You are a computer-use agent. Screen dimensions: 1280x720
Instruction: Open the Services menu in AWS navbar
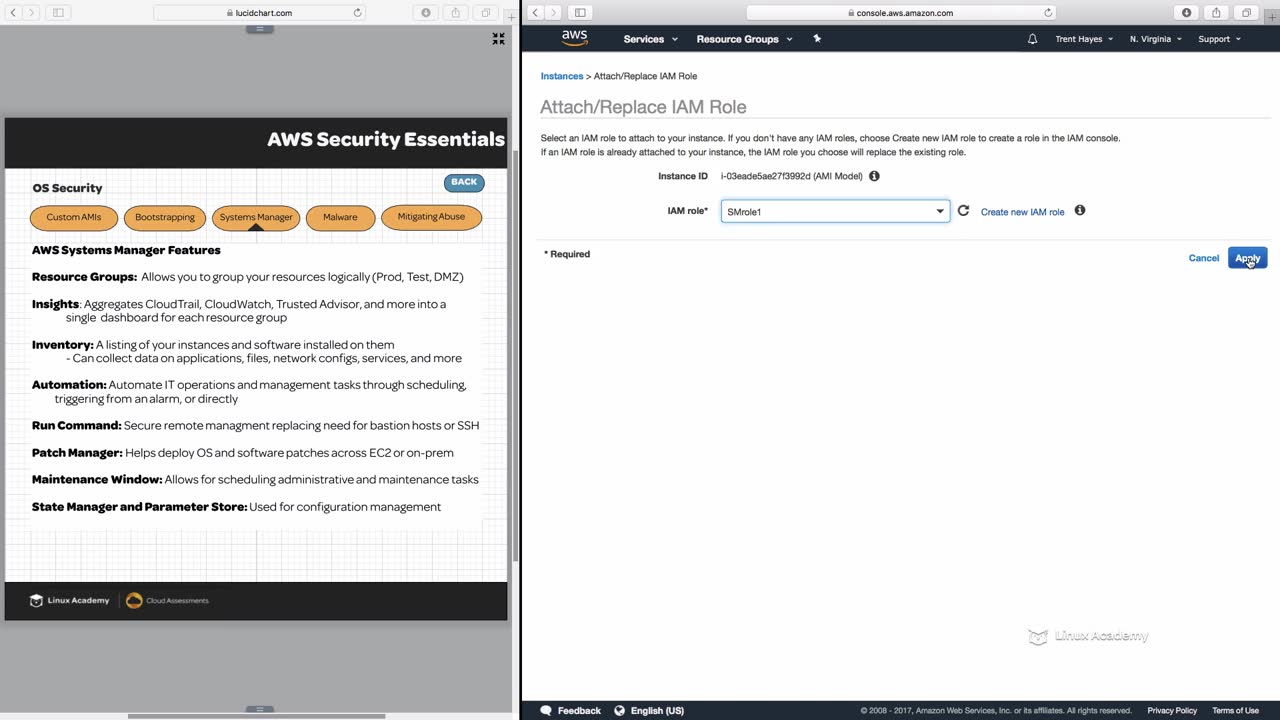650,39
